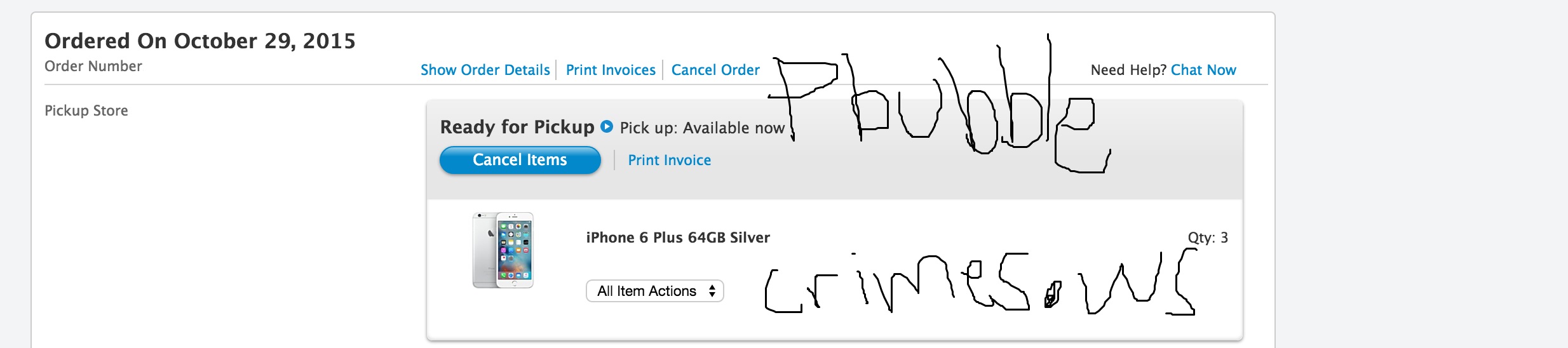Start a chat via Chat Now
This screenshot has height=348, width=1568.
pyautogui.click(x=1203, y=70)
